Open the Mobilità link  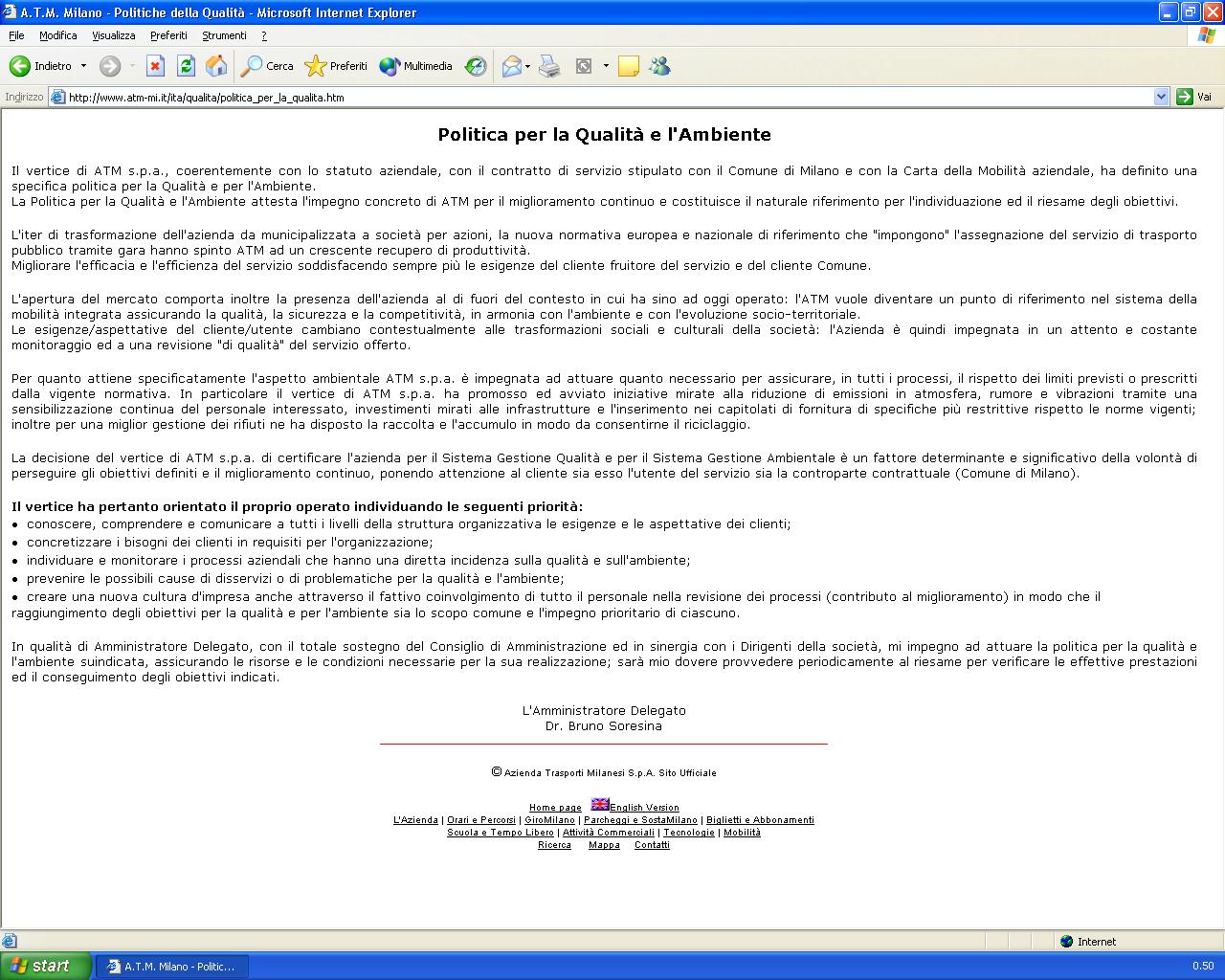point(742,833)
